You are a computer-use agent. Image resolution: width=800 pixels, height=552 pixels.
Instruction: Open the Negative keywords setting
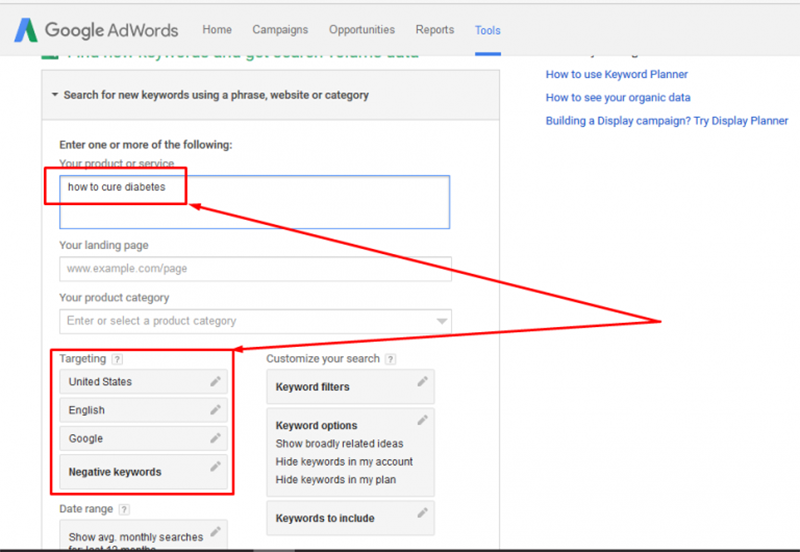143,472
